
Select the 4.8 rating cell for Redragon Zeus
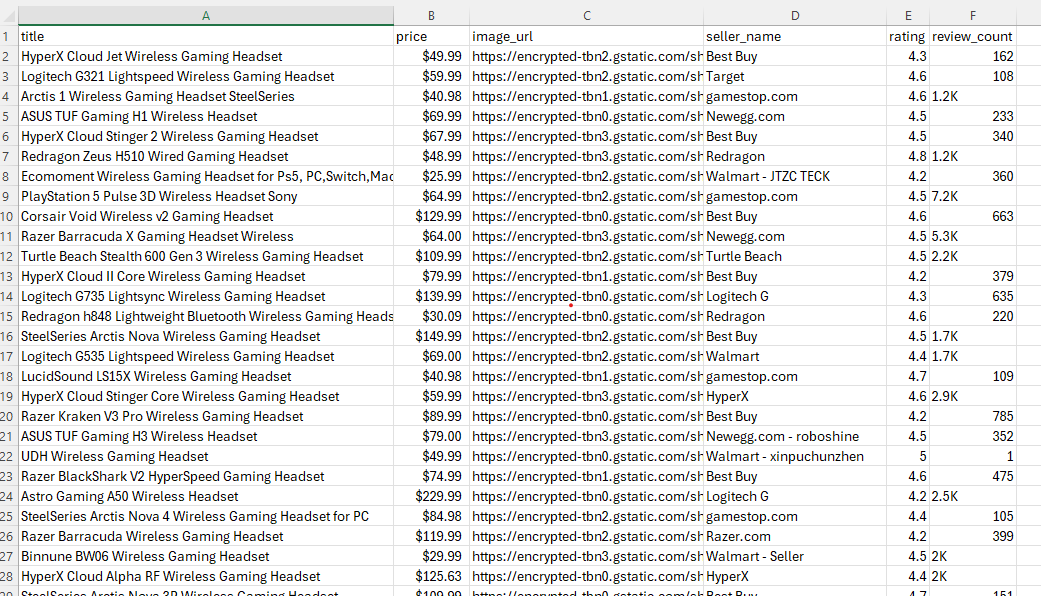coord(908,156)
